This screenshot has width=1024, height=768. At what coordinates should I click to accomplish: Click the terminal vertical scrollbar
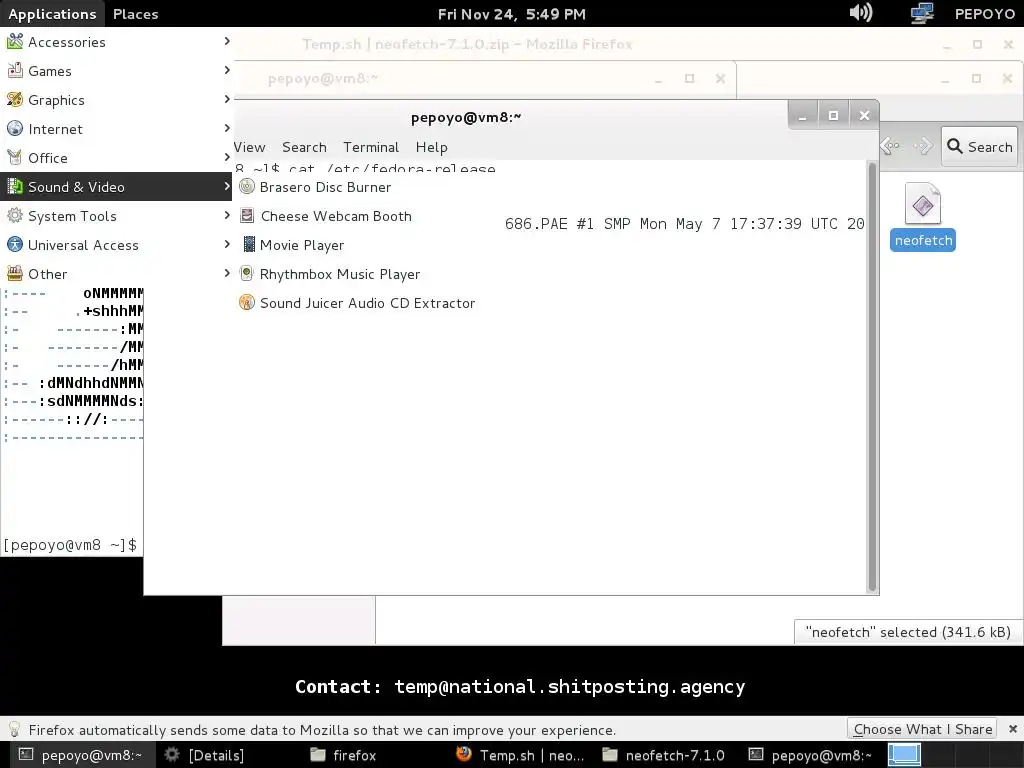pos(871,377)
